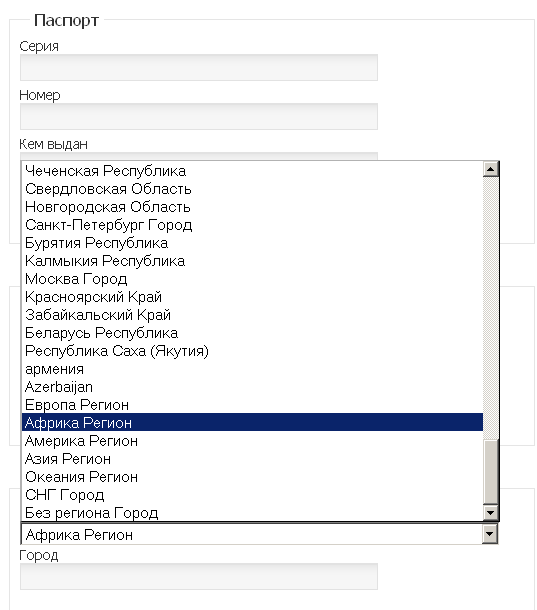Focus the Город input field
The width and height of the screenshot is (537, 610).
199,576
